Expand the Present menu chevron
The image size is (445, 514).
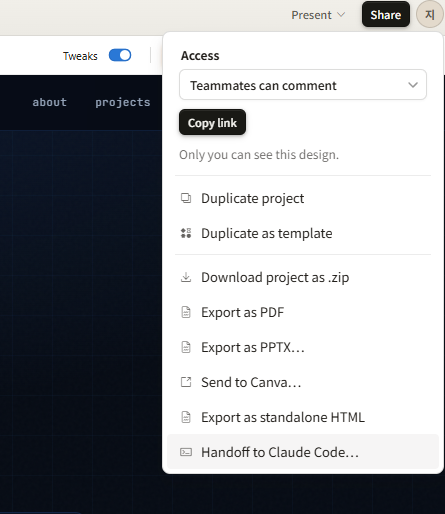341,15
